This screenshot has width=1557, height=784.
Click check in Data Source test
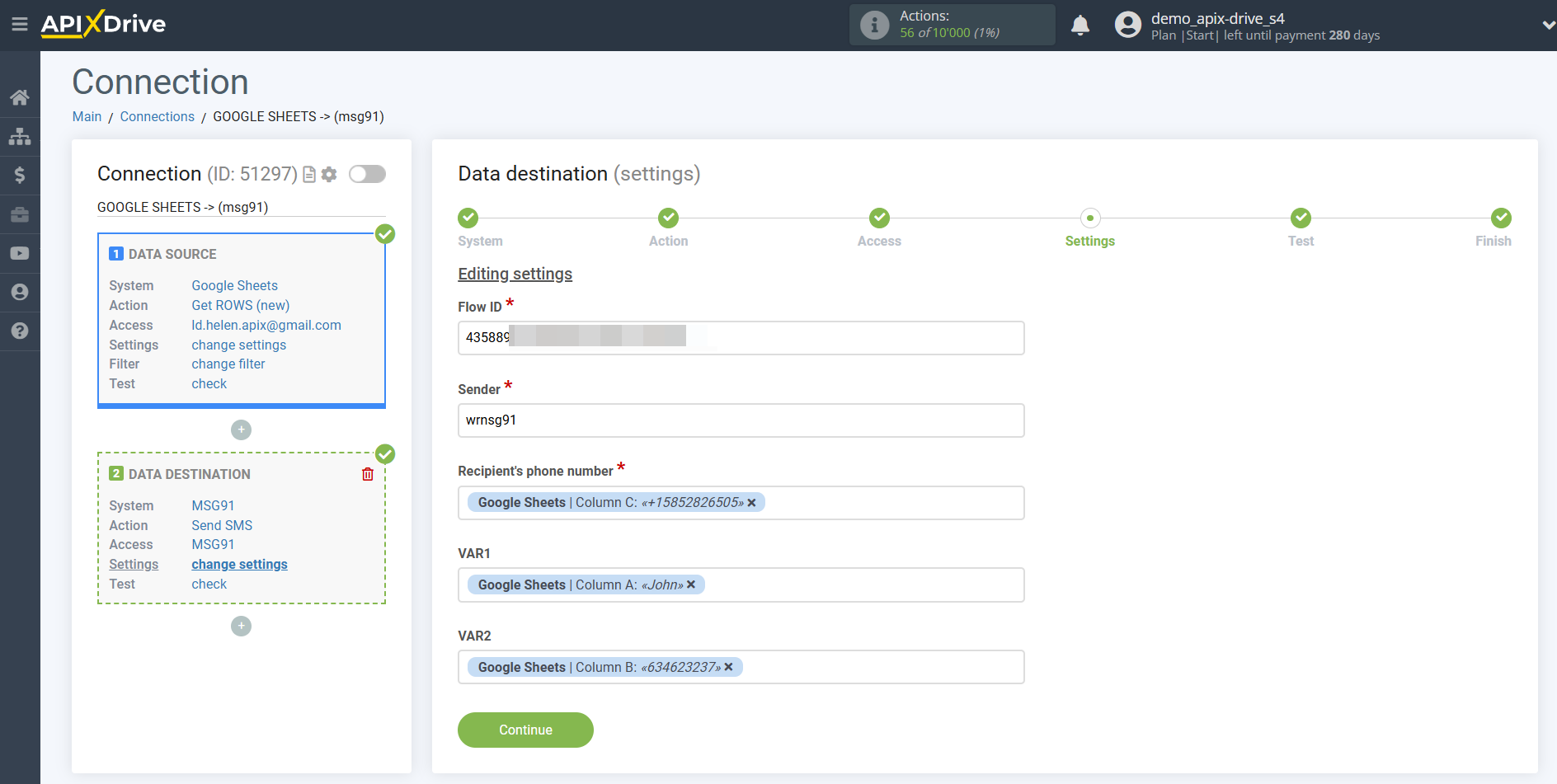[209, 383]
